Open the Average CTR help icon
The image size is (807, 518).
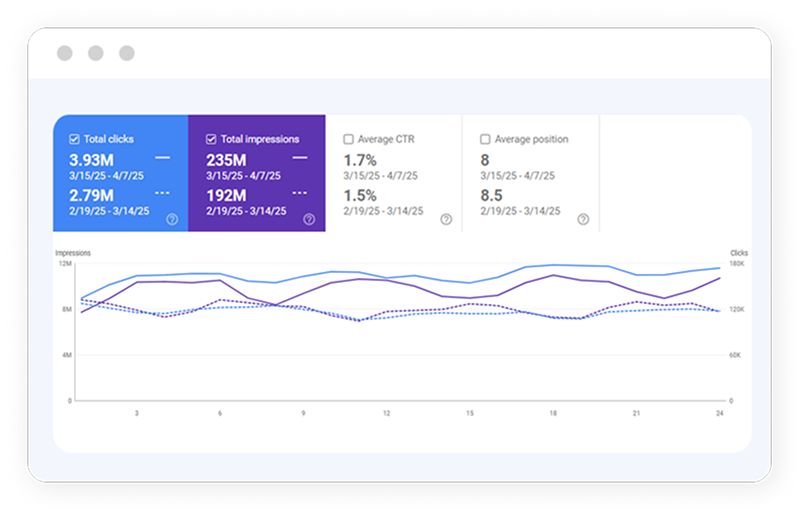[446, 219]
